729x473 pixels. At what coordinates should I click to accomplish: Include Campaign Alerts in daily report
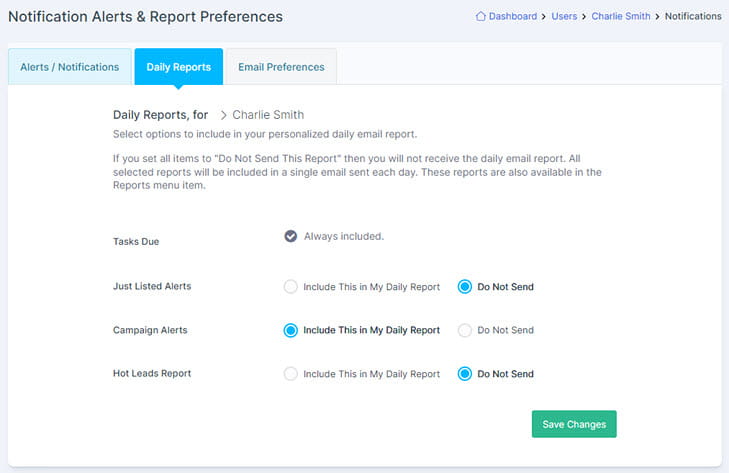[x=291, y=330]
